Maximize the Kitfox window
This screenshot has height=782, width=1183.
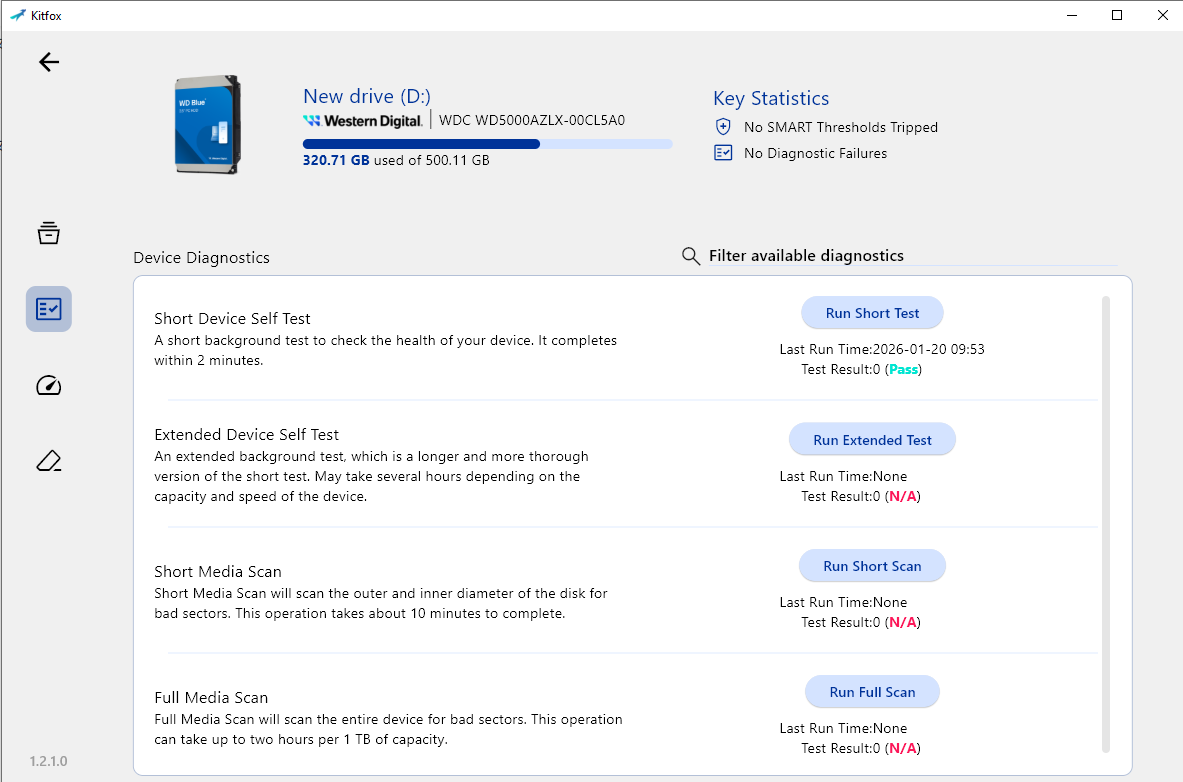[x=1117, y=15]
